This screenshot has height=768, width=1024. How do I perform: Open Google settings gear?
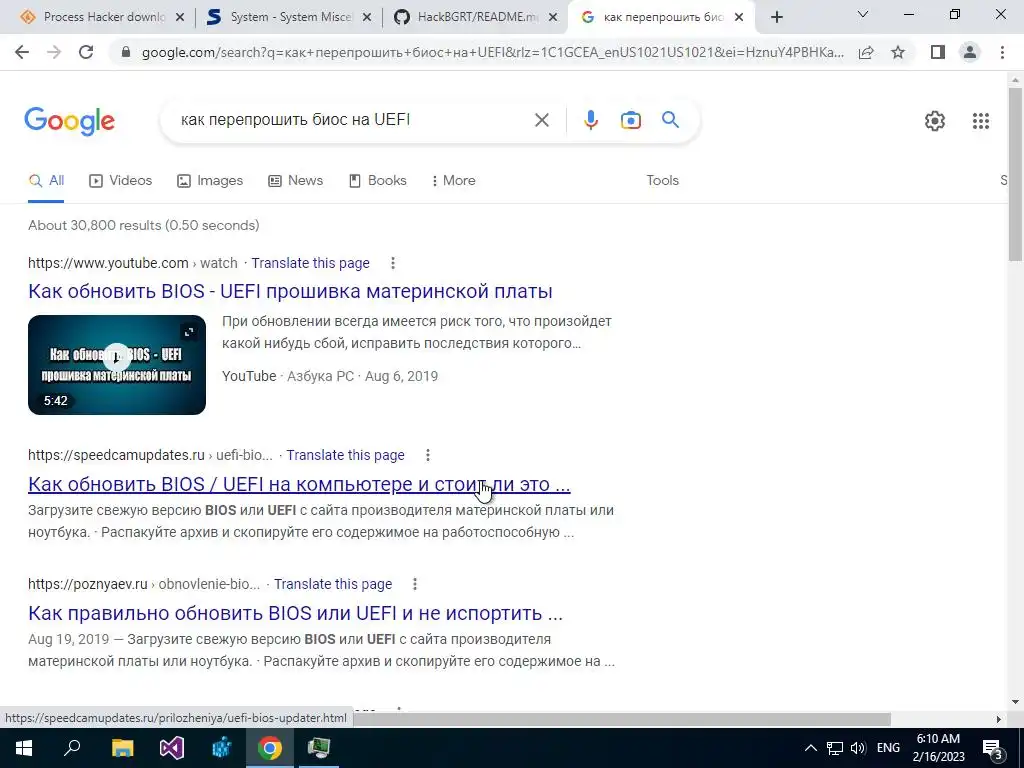(x=935, y=121)
